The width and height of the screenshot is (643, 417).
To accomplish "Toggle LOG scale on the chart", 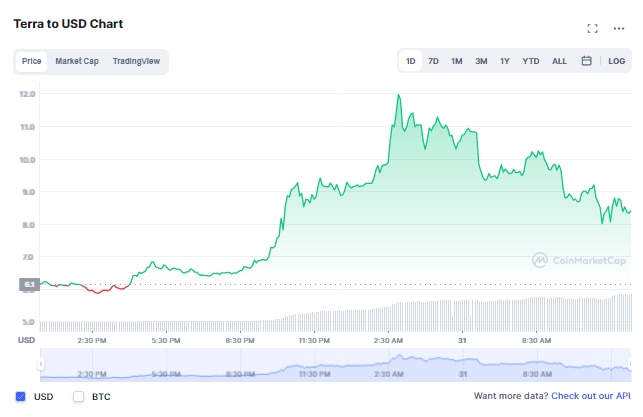I will coord(617,61).
